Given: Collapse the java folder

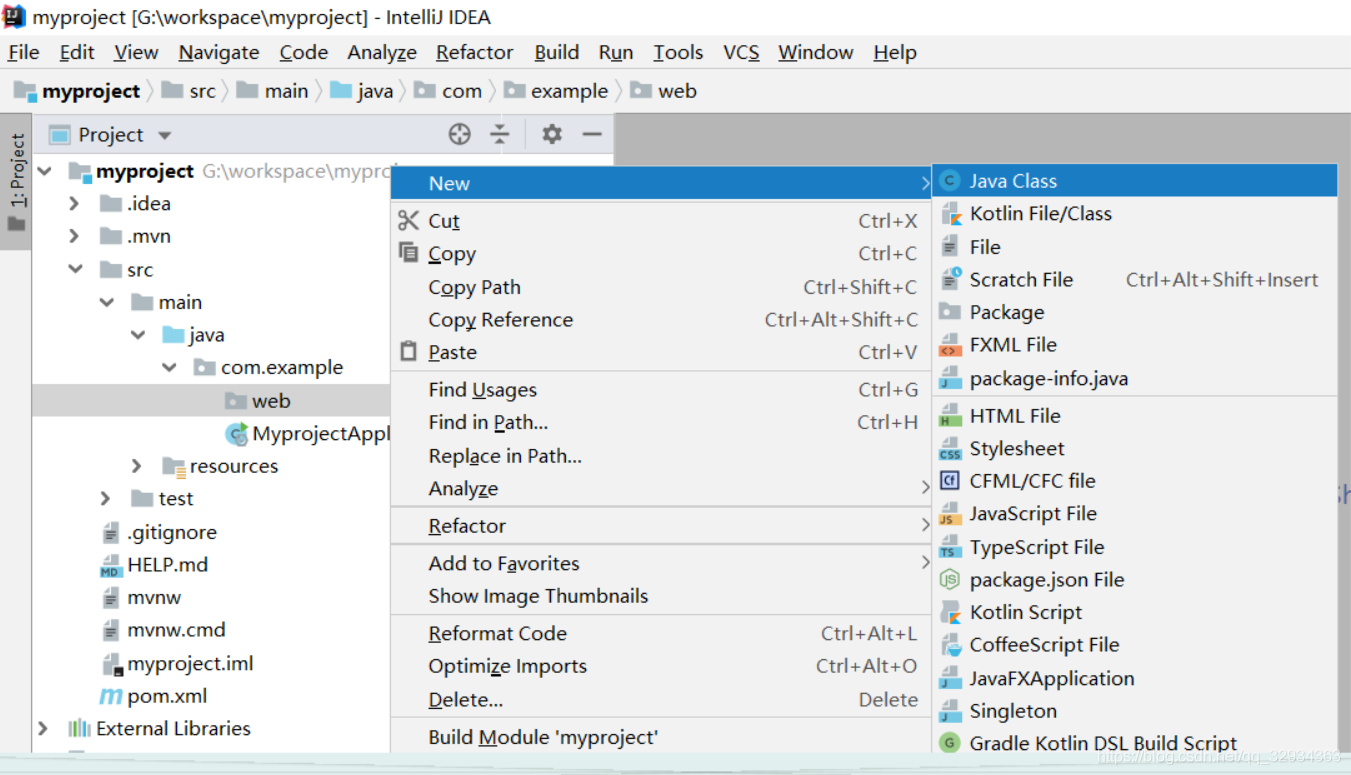Looking at the screenshot, I should coord(138,335).
